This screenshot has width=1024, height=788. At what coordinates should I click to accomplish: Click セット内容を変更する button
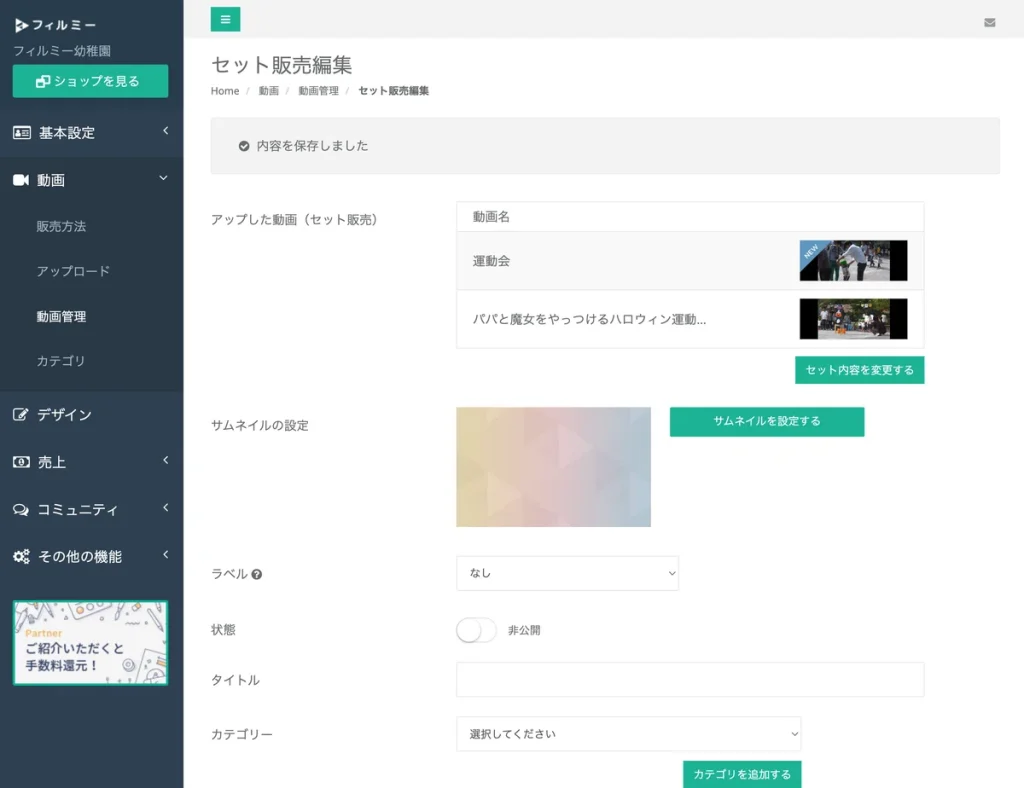(859, 370)
